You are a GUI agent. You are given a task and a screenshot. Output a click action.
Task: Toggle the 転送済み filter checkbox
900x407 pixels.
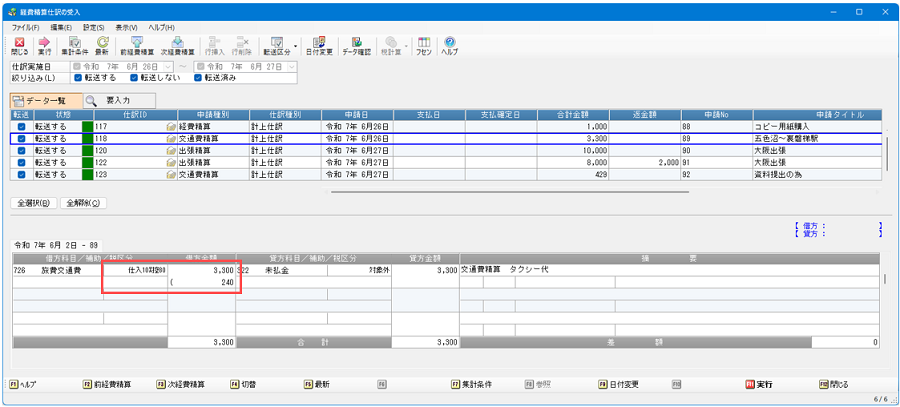click(x=197, y=78)
